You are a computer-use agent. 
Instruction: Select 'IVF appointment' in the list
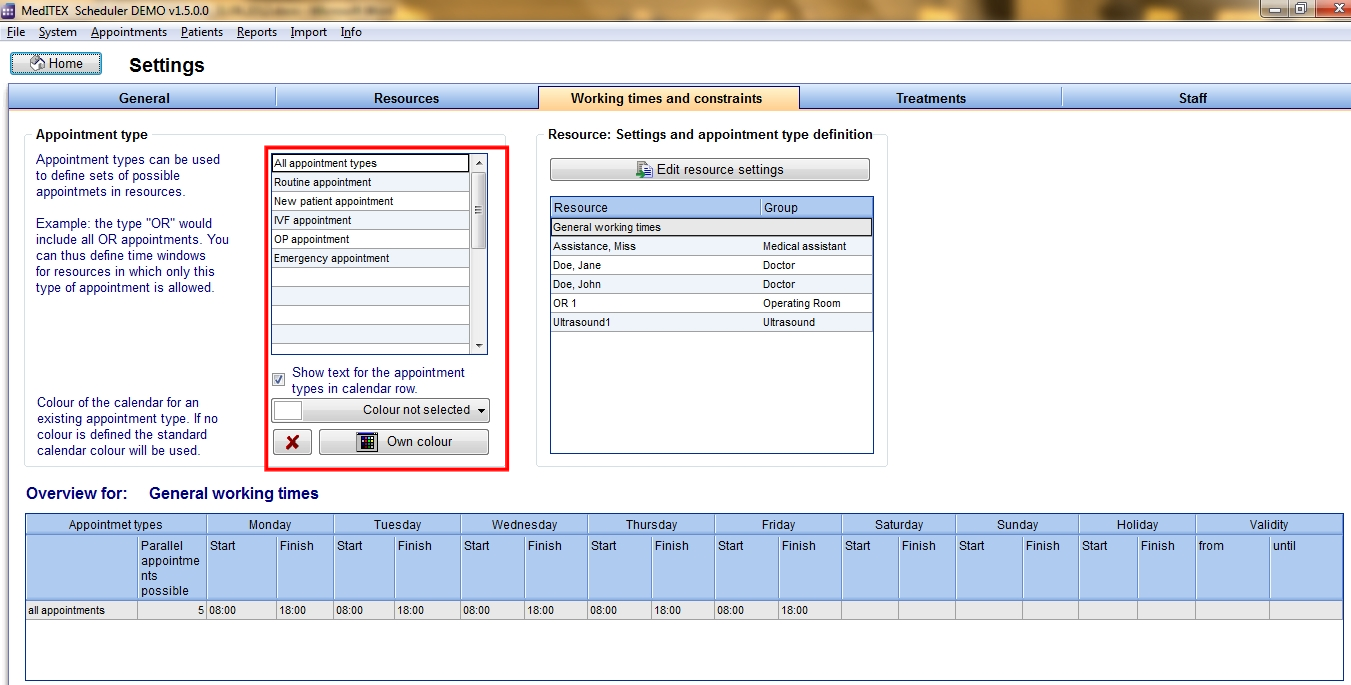point(370,220)
